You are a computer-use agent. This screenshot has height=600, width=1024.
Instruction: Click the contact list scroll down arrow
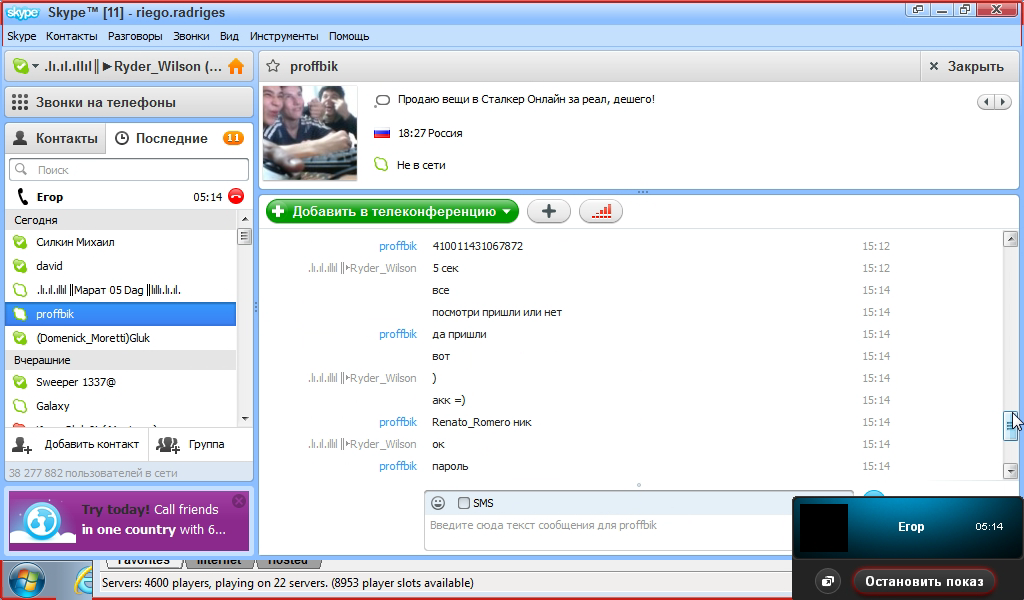click(x=245, y=418)
